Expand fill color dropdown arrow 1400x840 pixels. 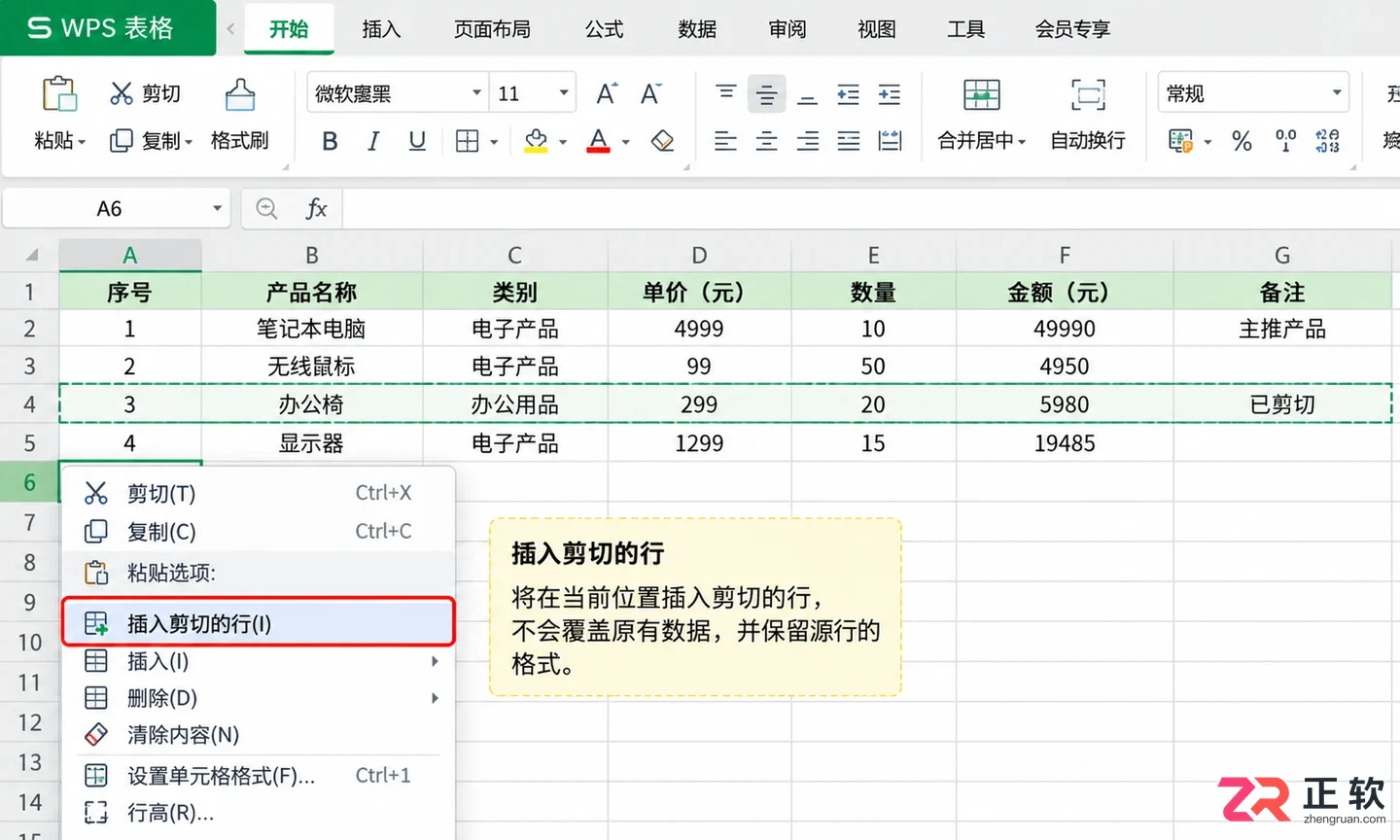point(563,143)
